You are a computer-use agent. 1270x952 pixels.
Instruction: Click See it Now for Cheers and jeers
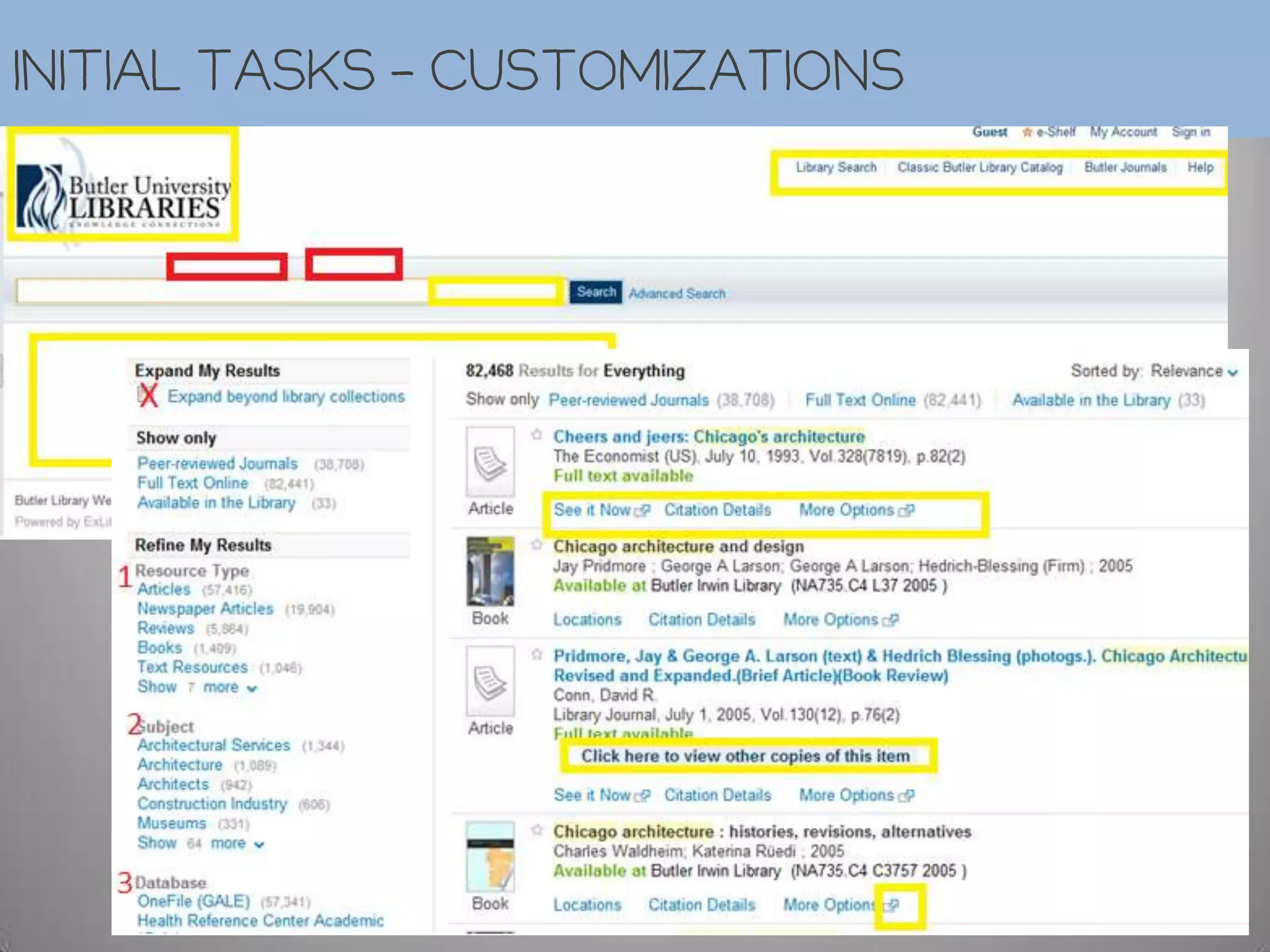[601, 510]
